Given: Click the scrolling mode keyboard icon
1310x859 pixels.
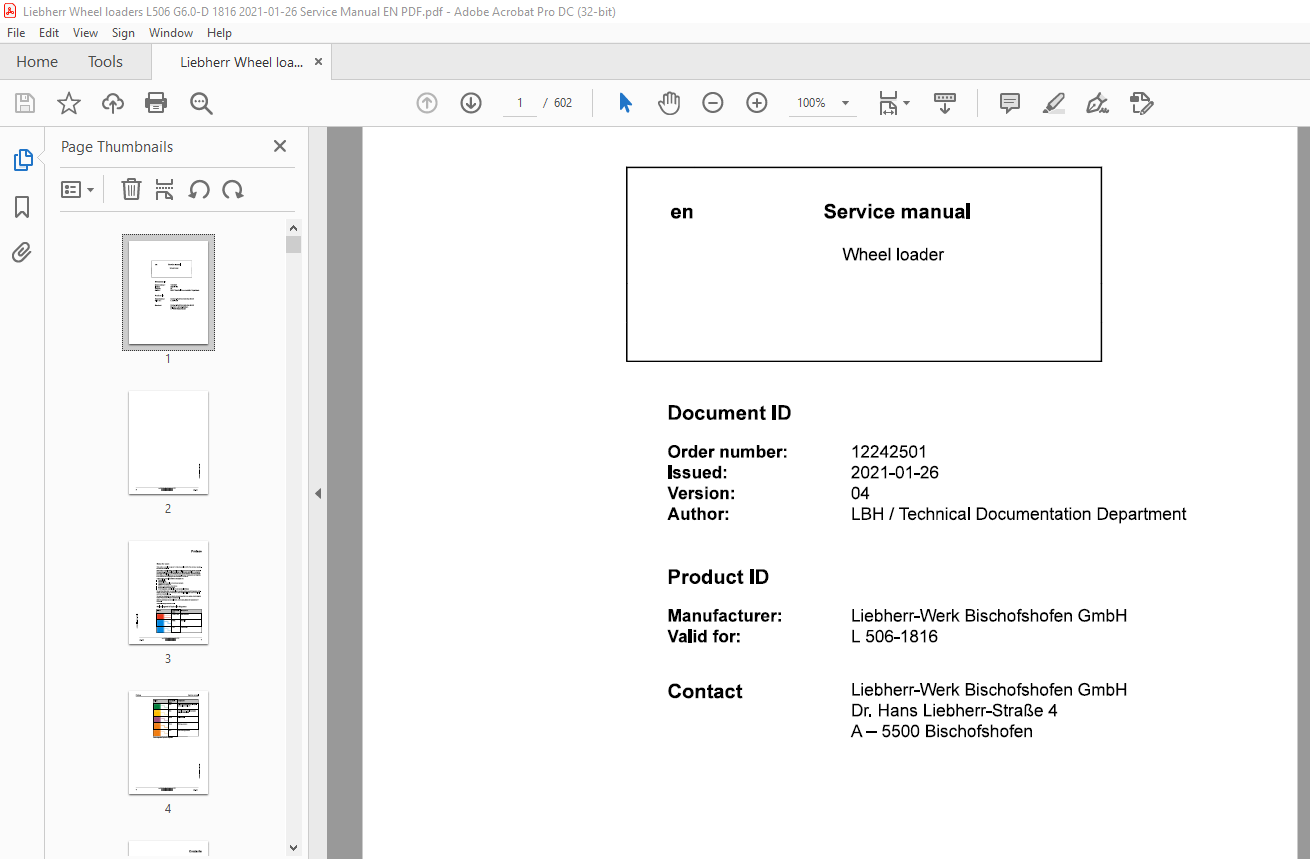Looking at the screenshot, I should (x=945, y=103).
